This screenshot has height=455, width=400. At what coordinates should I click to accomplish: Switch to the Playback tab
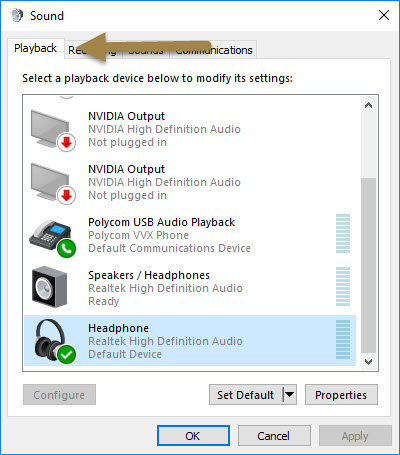tap(36, 48)
